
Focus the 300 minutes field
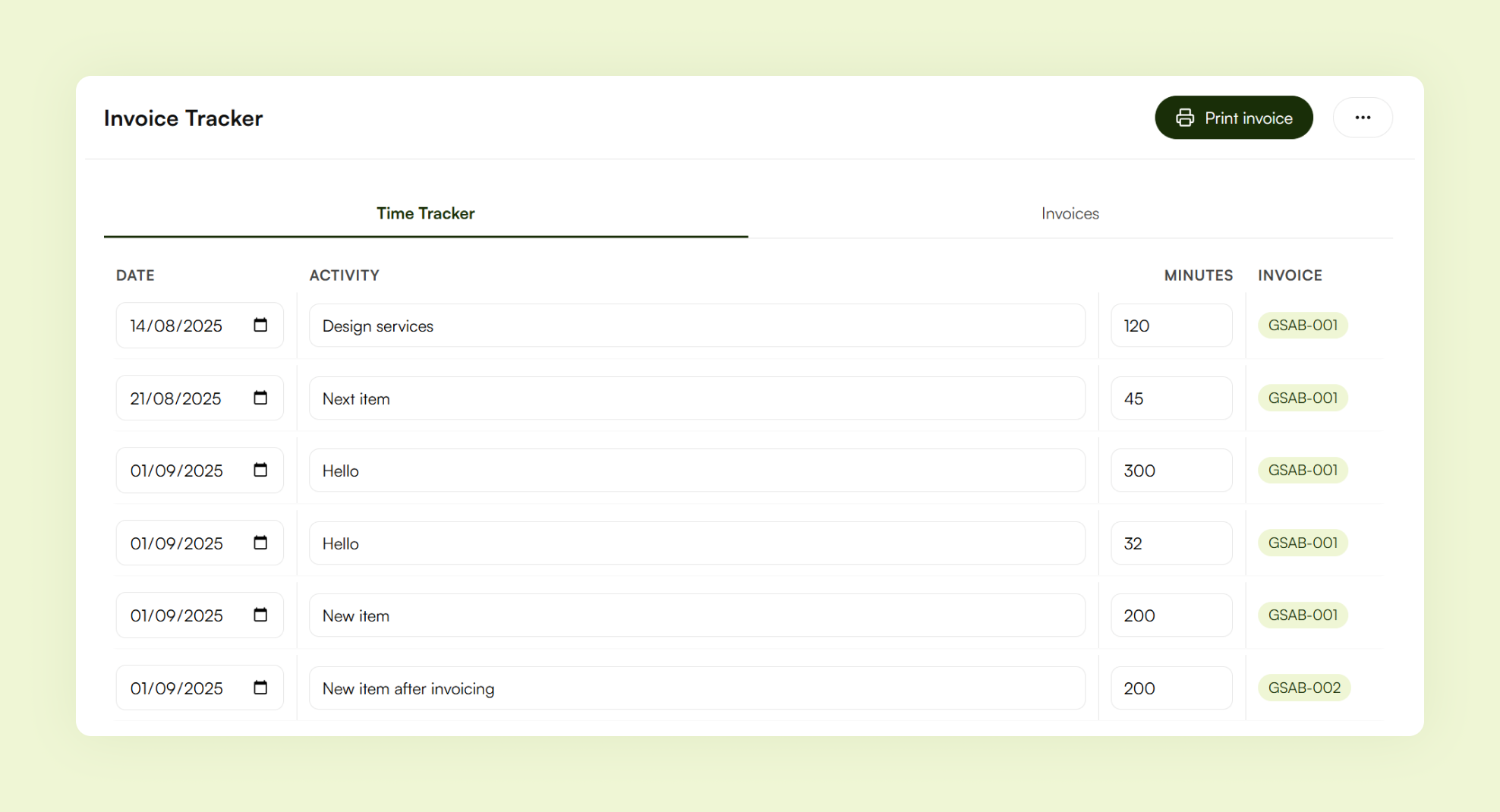[x=1171, y=471]
